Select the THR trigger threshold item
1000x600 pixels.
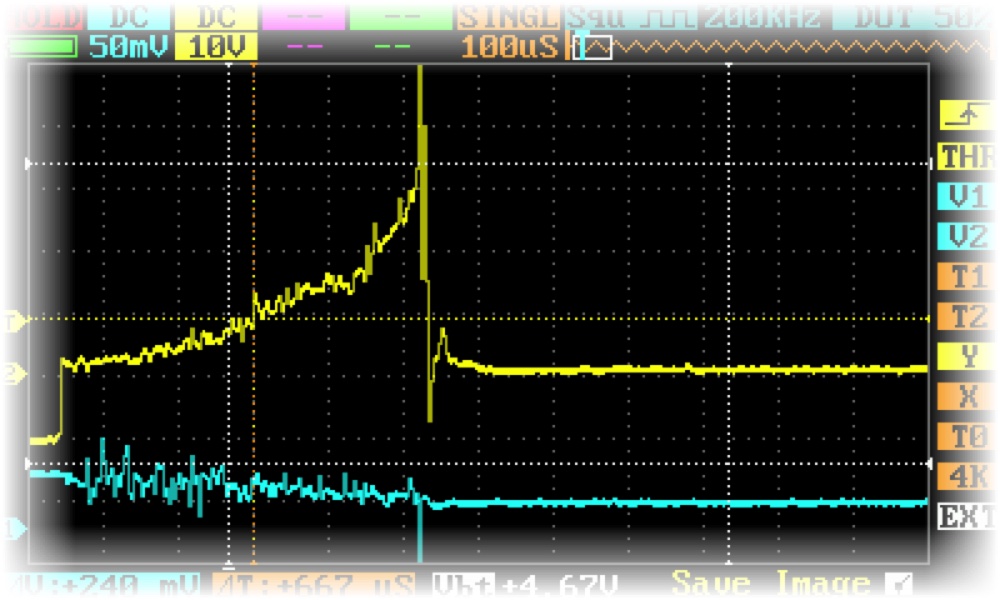[x=966, y=157]
